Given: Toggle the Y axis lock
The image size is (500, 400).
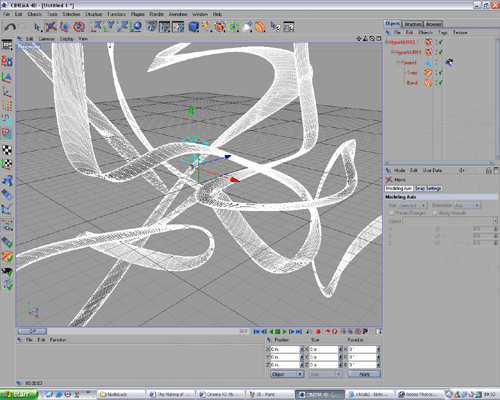Looking at the screenshot, I should 110,27.
